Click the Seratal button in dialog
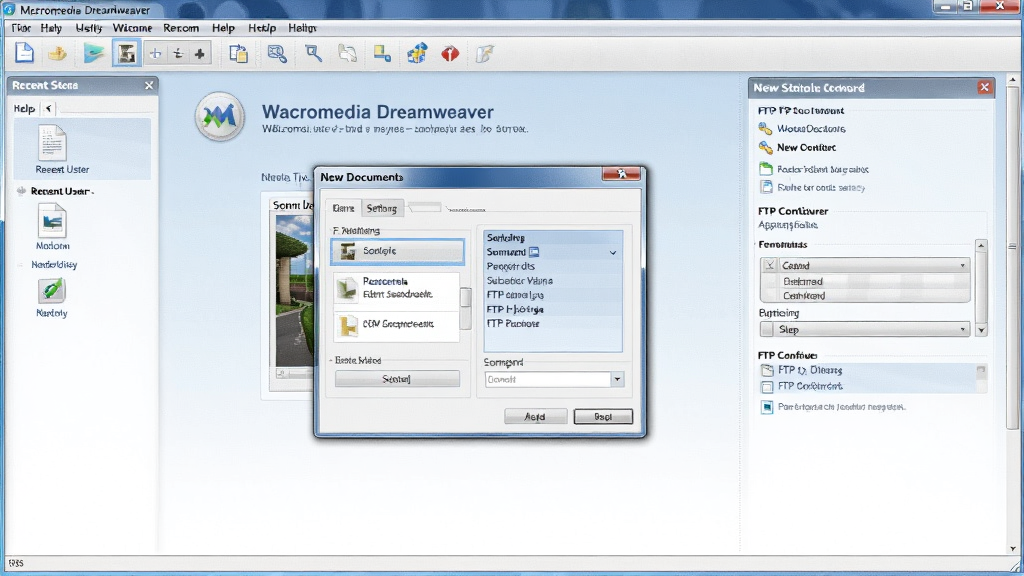The height and width of the screenshot is (576, 1024). (397, 379)
